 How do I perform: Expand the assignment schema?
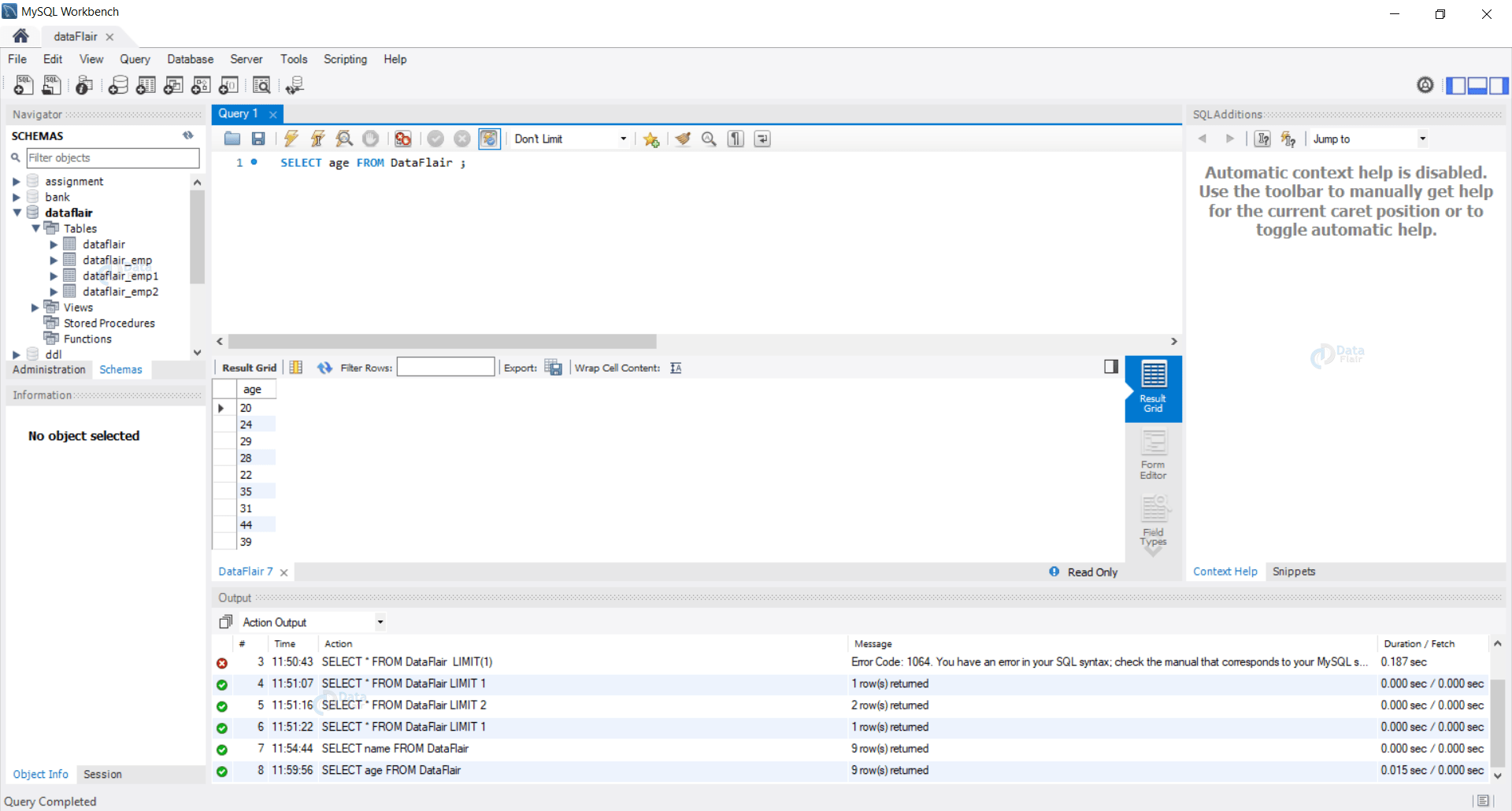point(17,181)
